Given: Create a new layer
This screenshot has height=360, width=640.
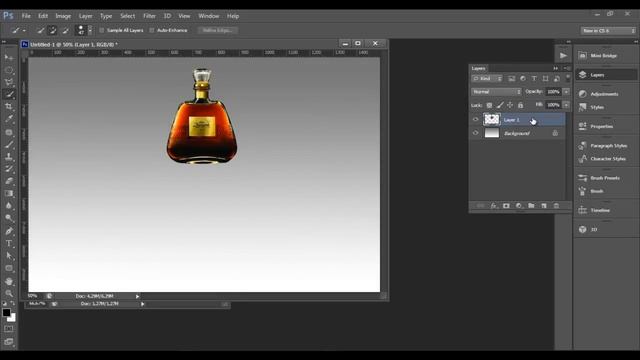Looking at the screenshot, I should [x=544, y=206].
